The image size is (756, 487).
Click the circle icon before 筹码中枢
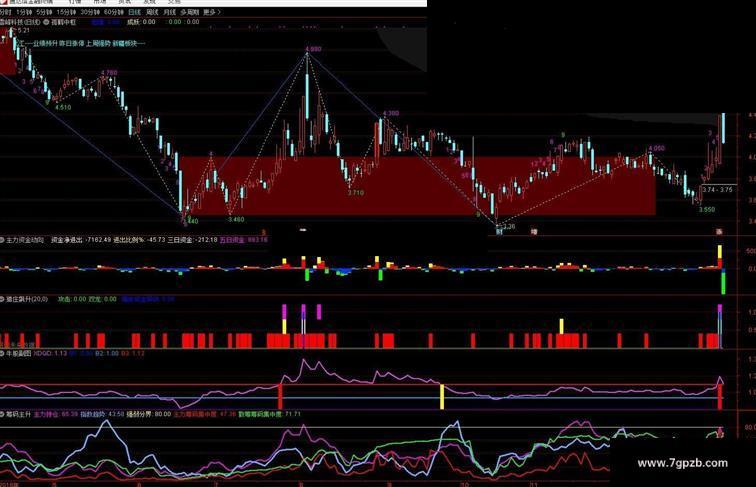[46, 22]
